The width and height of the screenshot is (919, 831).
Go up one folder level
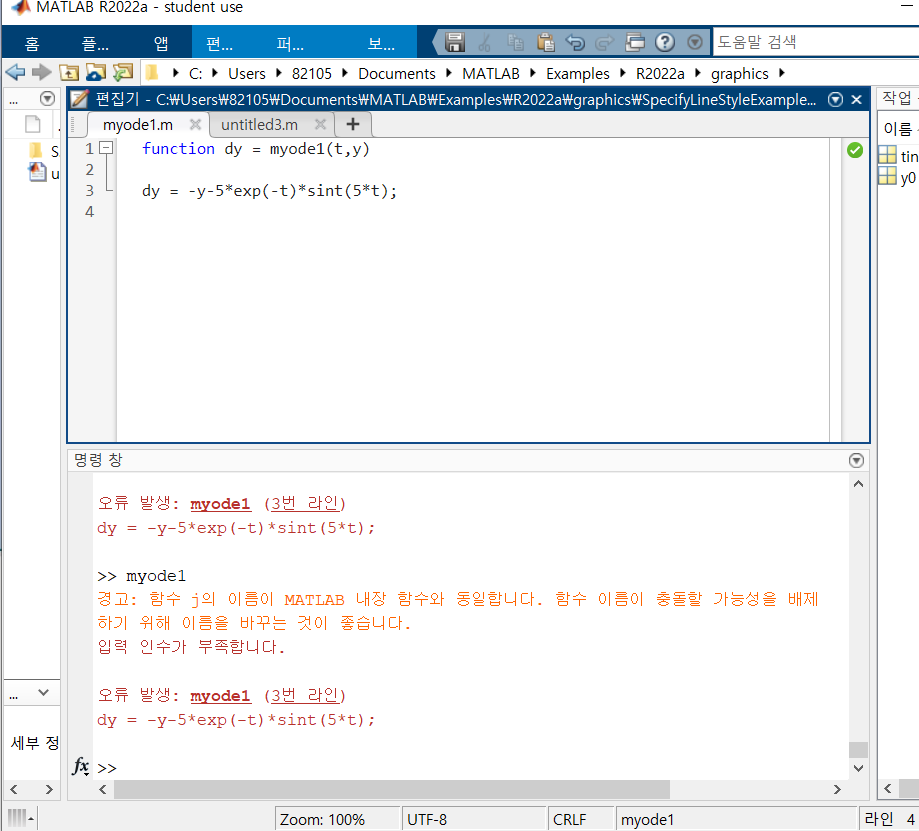pos(69,73)
